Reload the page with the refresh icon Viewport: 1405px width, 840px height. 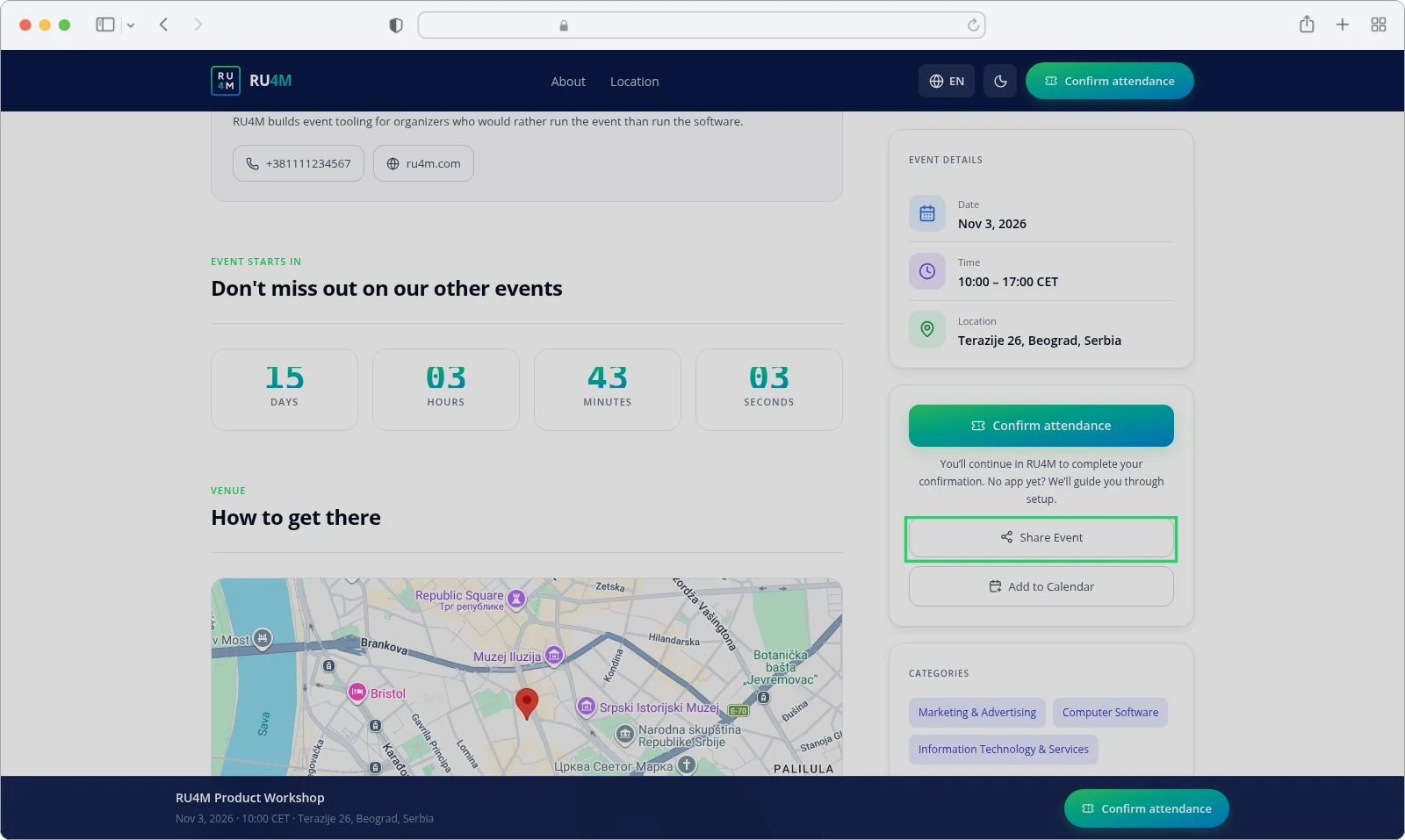tap(973, 25)
